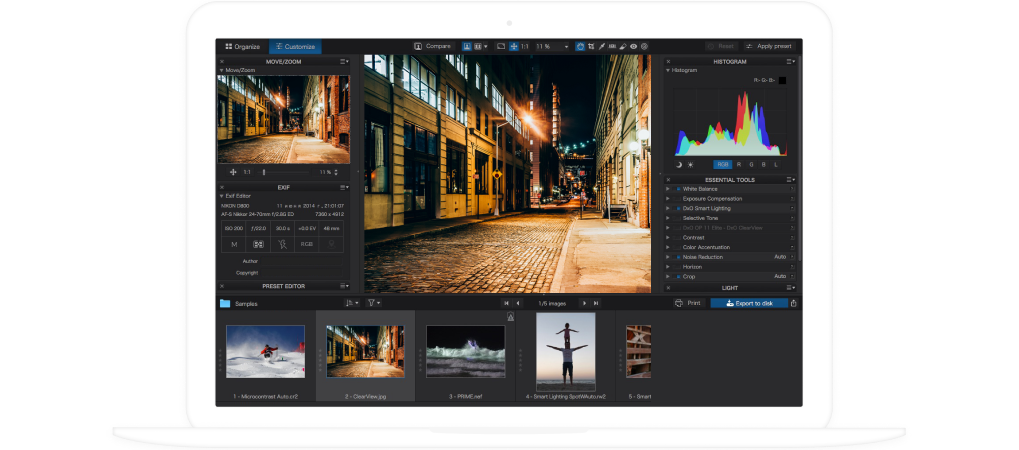Toggle DxO Smart Lighting correction
The image size is (1019, 450).
coord(677,208)
